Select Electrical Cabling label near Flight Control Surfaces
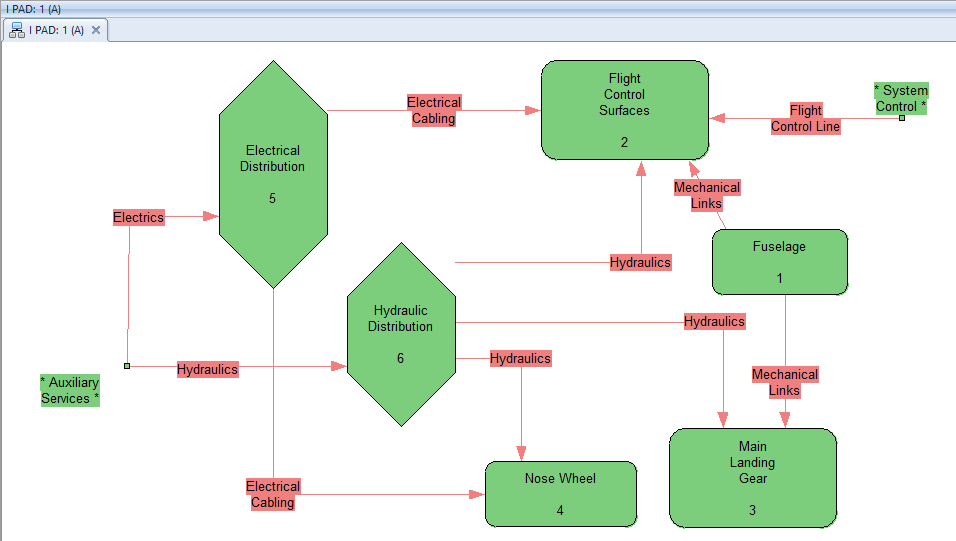Image resolution: width=956 pixels, height=541 pixels. [x=434, y=110]
